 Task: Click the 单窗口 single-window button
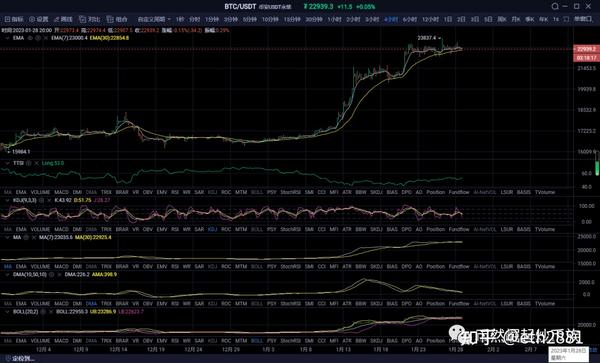coord(583,19)
